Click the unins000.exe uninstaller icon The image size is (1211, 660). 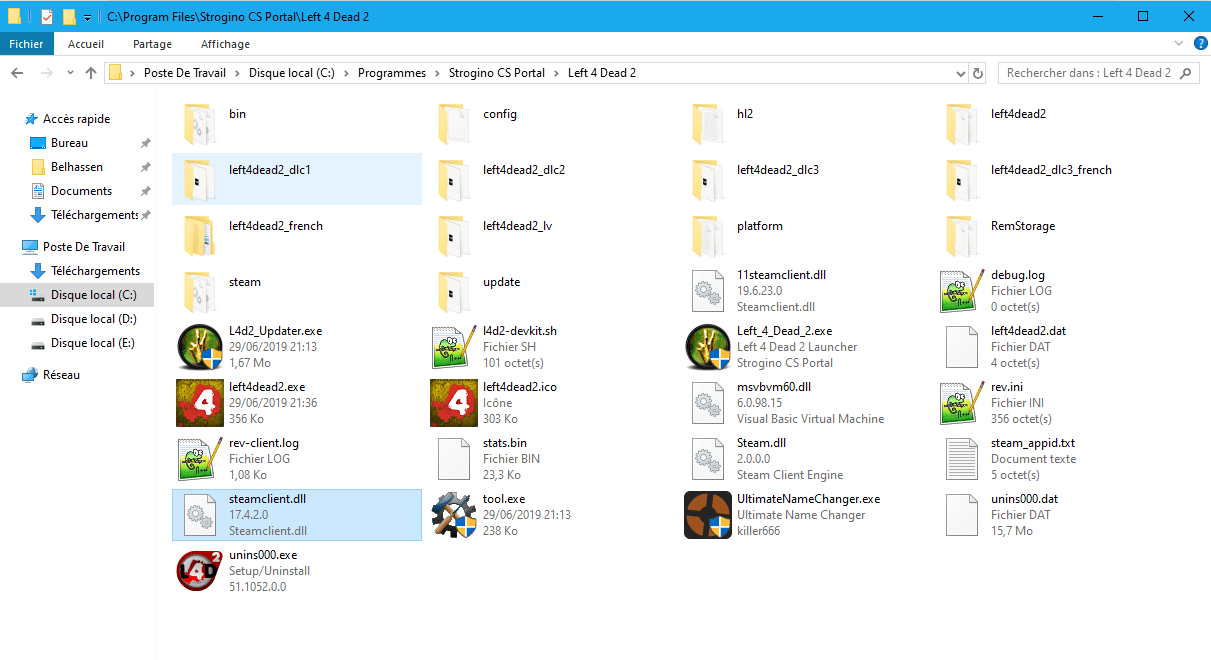pyautogui.click(x=200, y=571)
